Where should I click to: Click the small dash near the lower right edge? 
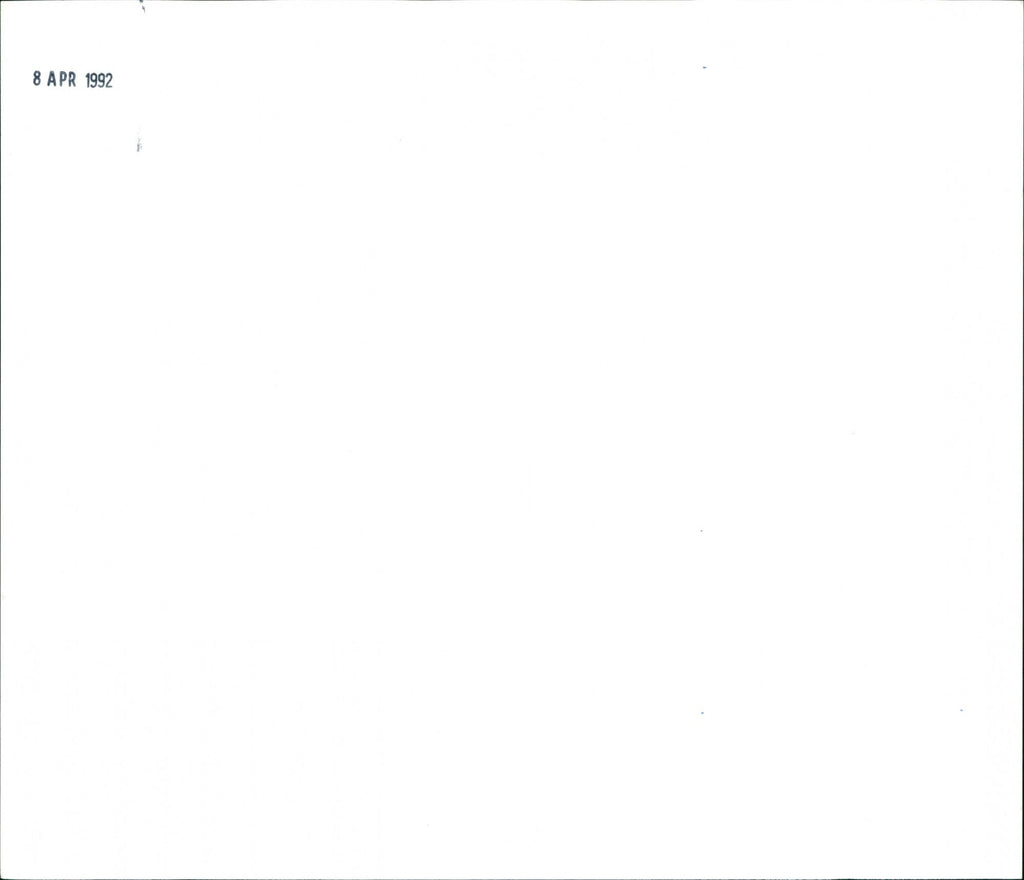(961, 710)
